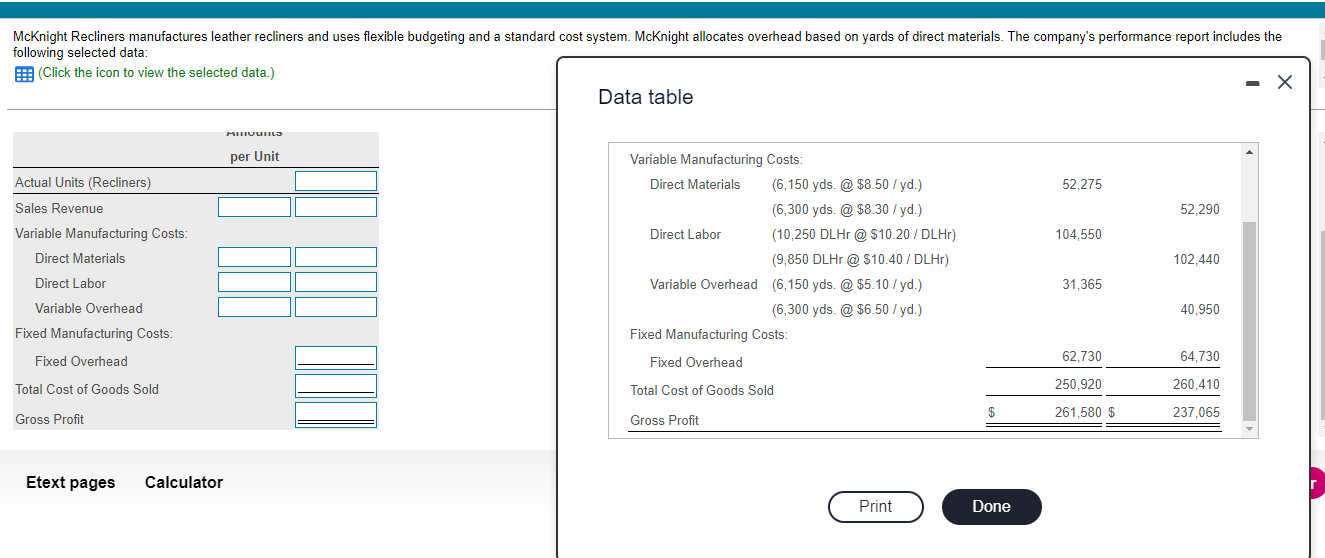Open Etext pages link
The width and height of the screenshot is (1325, 558).
coord(70,482)
